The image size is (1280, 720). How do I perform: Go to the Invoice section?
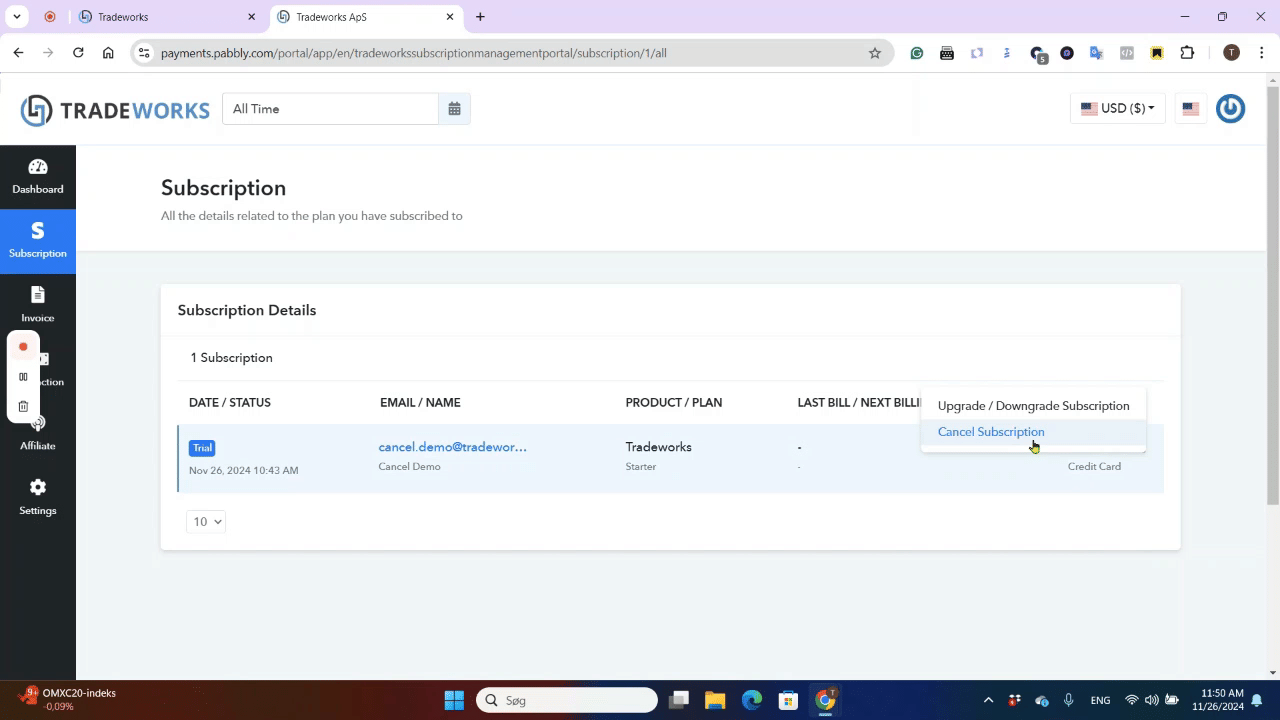tap(38, 305)
